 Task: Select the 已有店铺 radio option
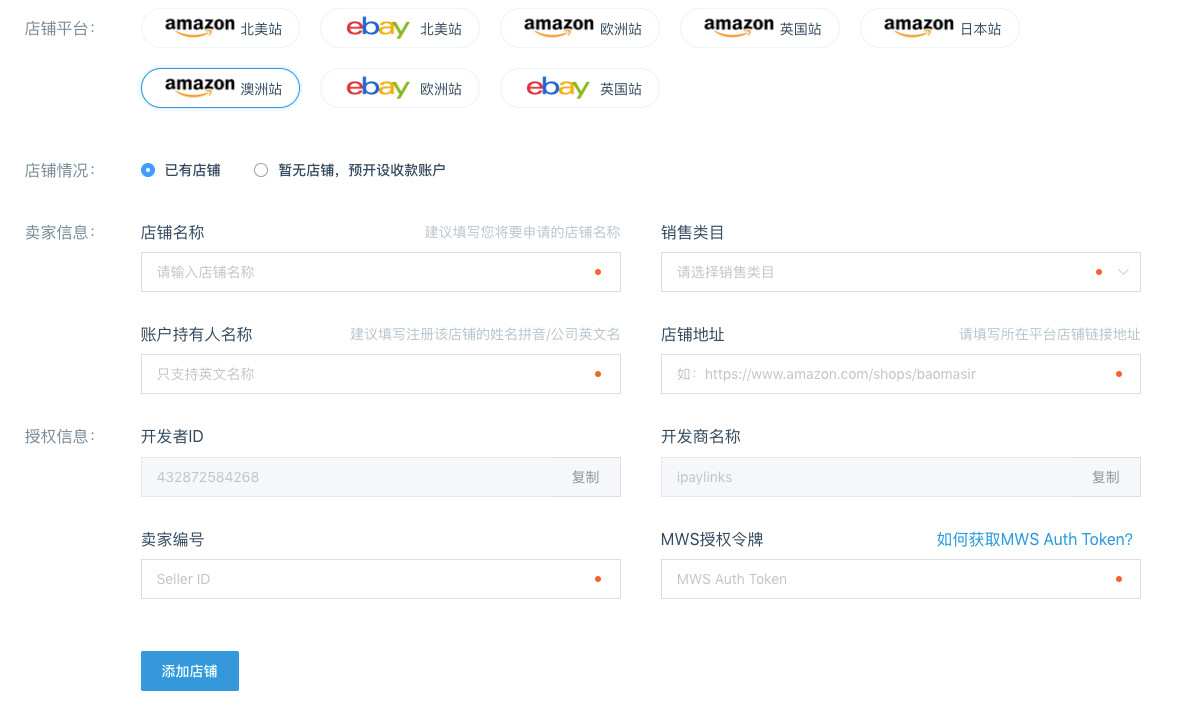(148, 170)
